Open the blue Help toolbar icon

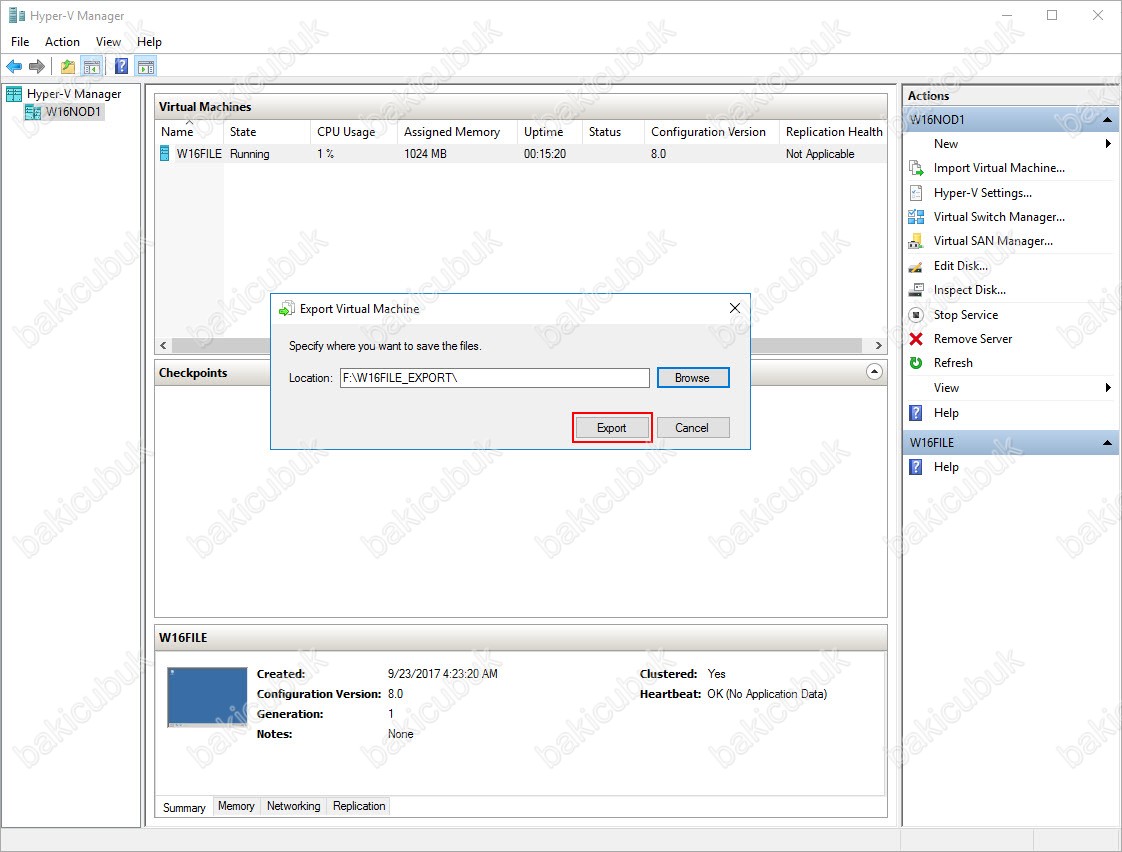(122, 67)
